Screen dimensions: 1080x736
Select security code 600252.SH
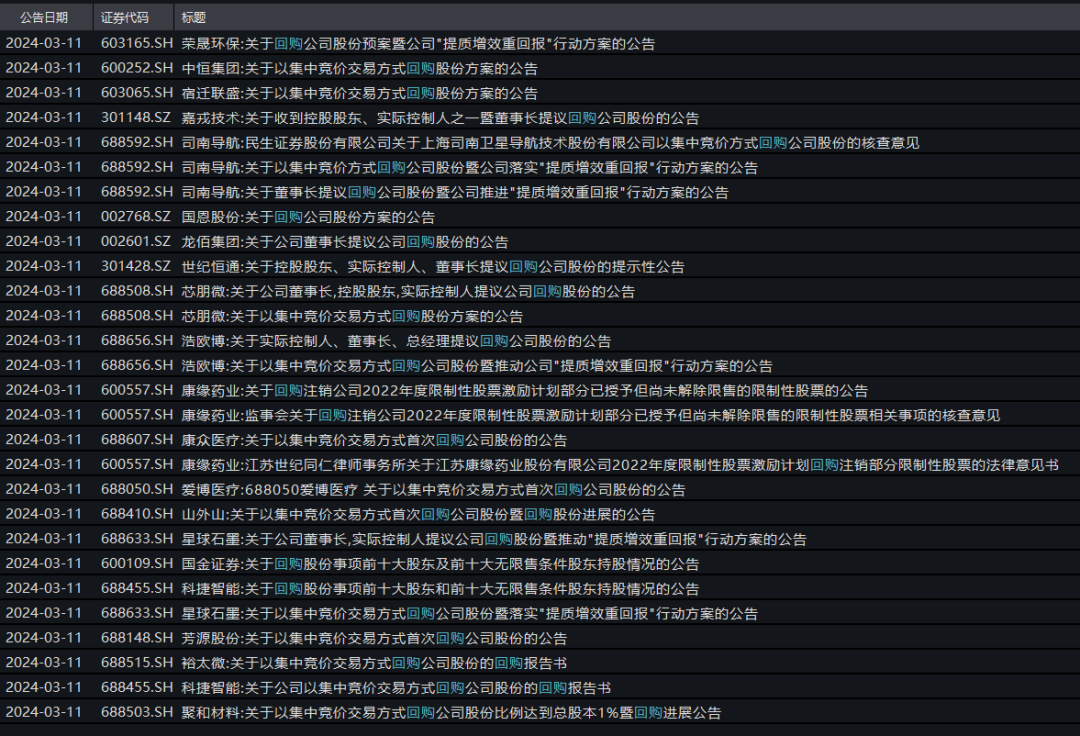click(x=136, y=68)
